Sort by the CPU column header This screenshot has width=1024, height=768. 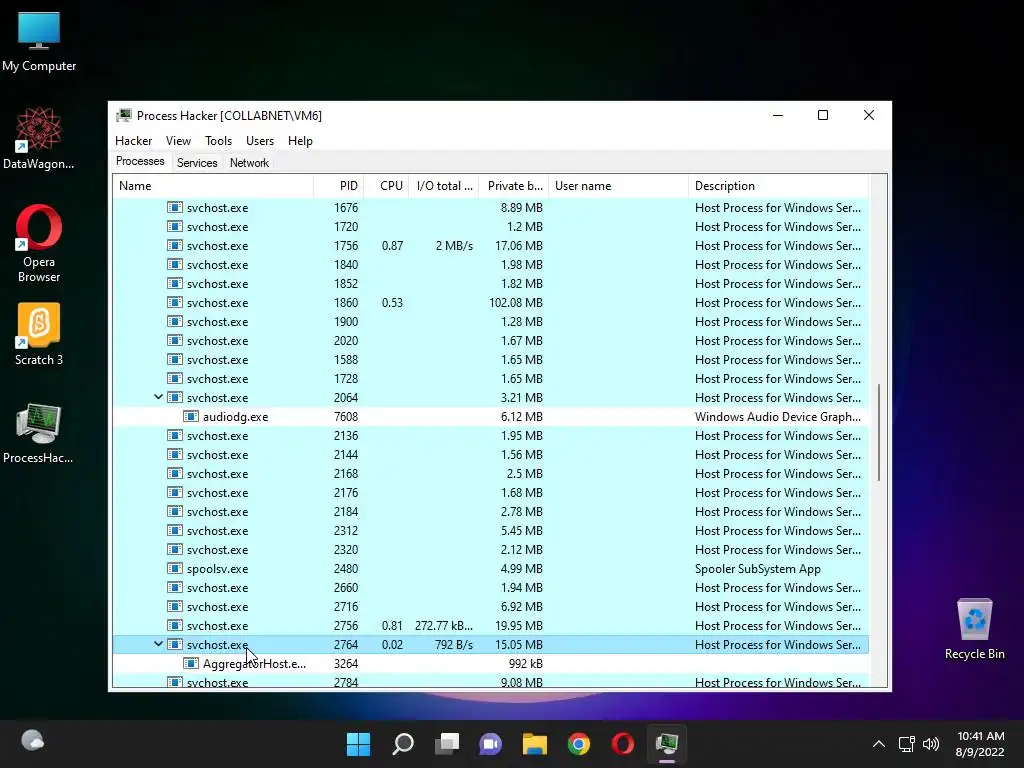point(386,186)
